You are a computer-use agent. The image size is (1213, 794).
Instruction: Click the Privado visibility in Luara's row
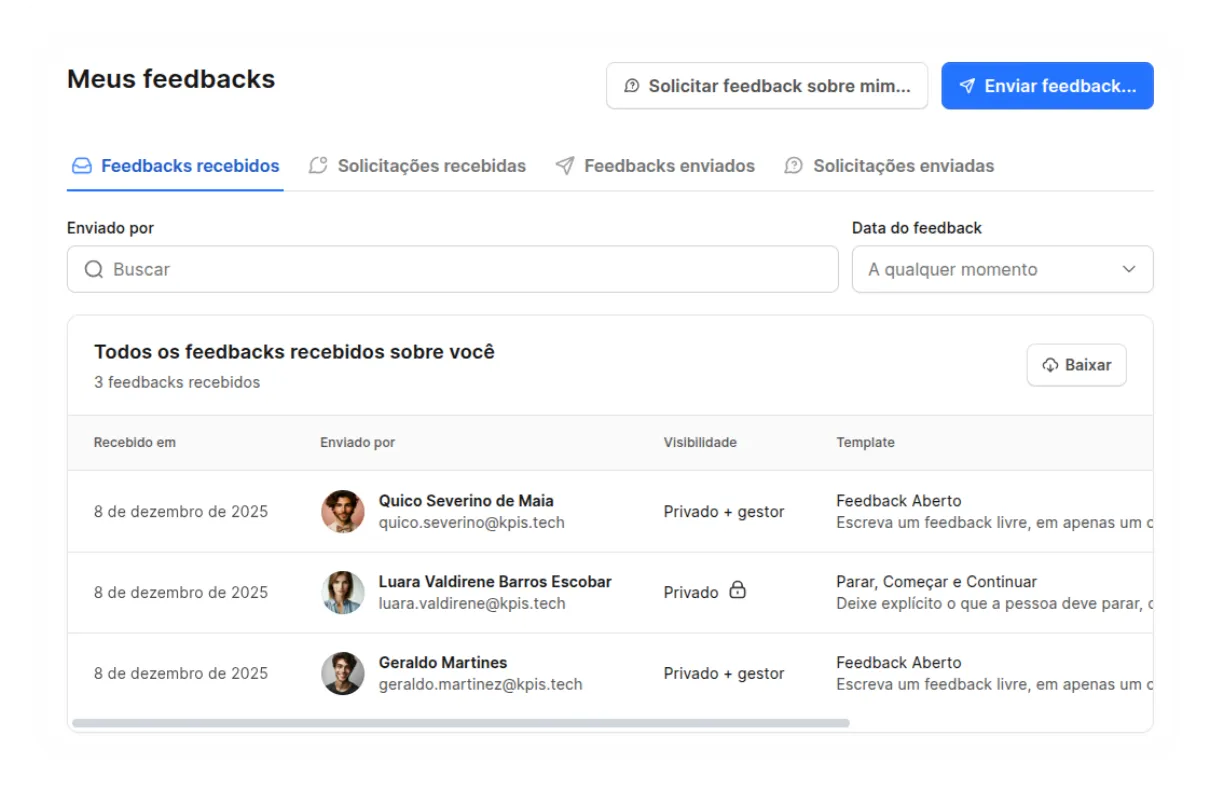tap(691, 592)
